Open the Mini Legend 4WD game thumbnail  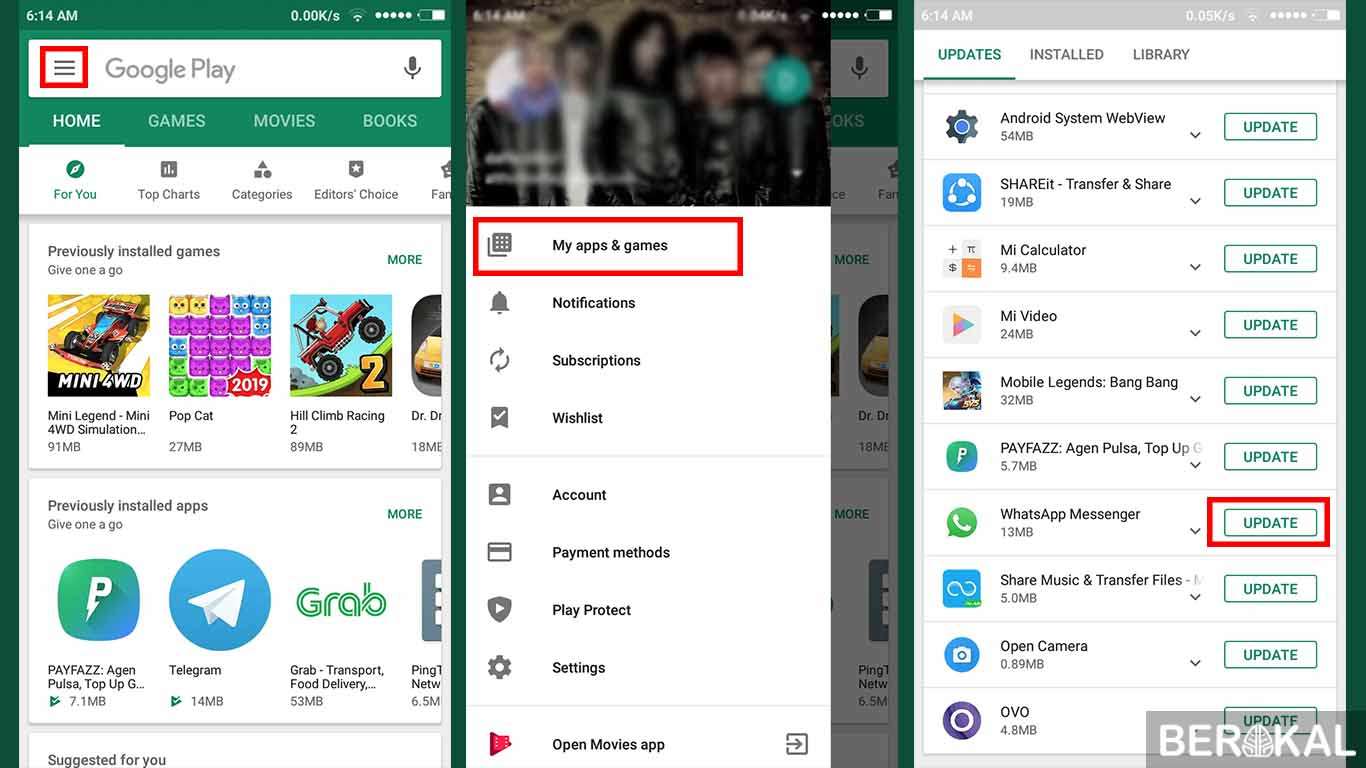click(99, 345)
